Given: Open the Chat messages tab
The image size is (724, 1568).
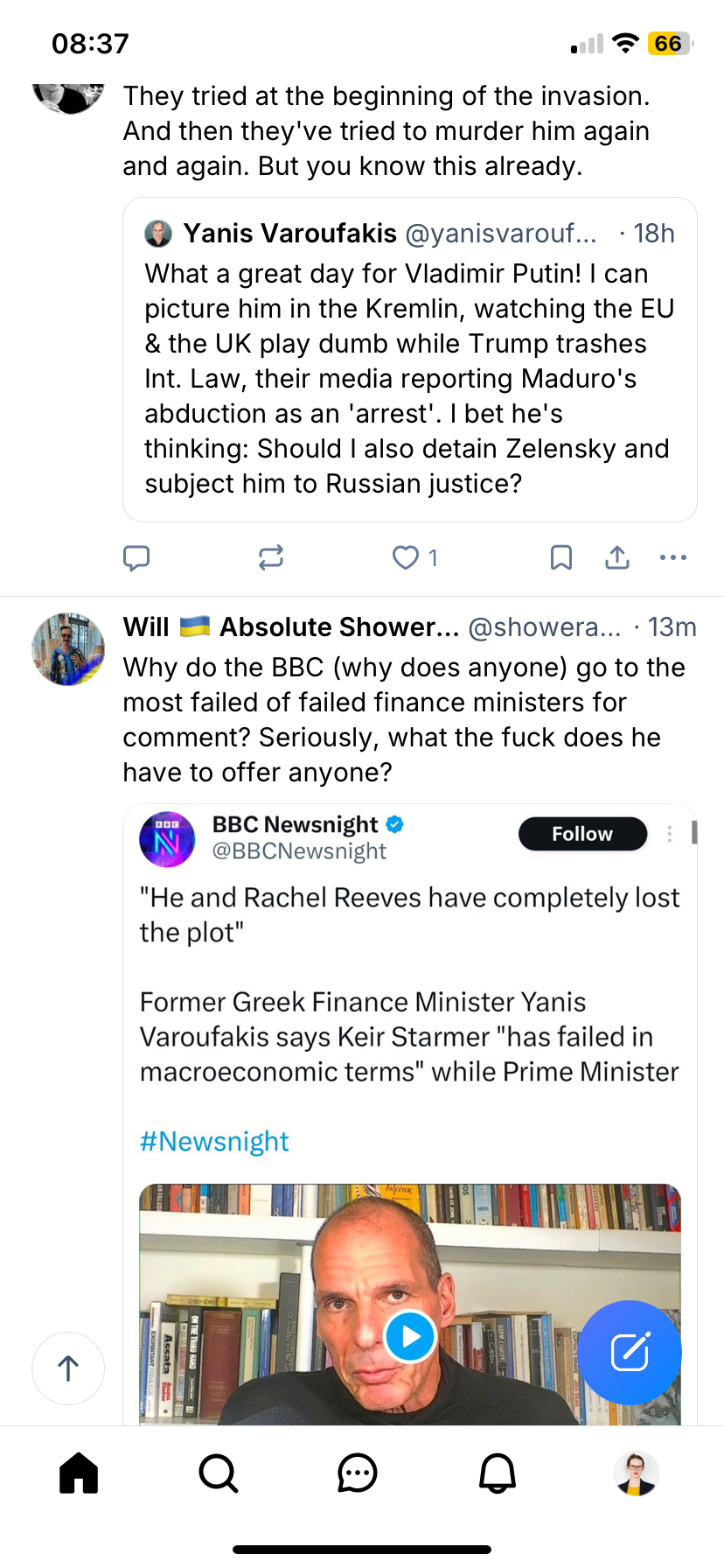Looking at the screenshot, I should point(358,1473).
